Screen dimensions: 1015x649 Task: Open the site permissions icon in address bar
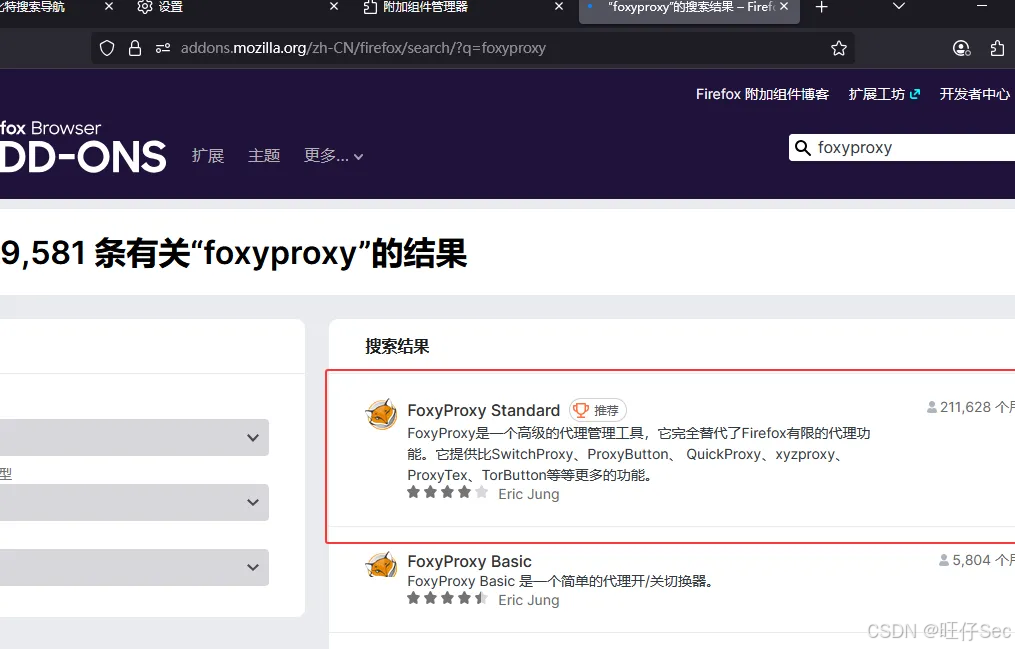point(163,48)
